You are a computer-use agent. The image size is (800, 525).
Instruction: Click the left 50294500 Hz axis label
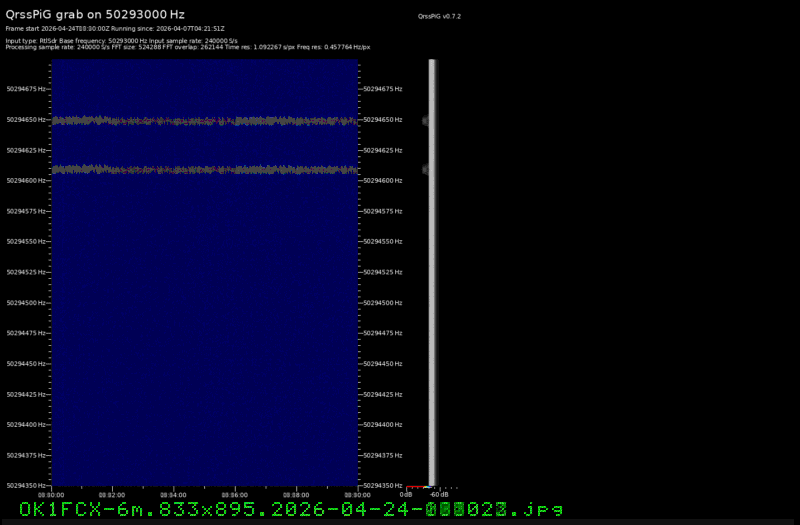coord(25,303)
